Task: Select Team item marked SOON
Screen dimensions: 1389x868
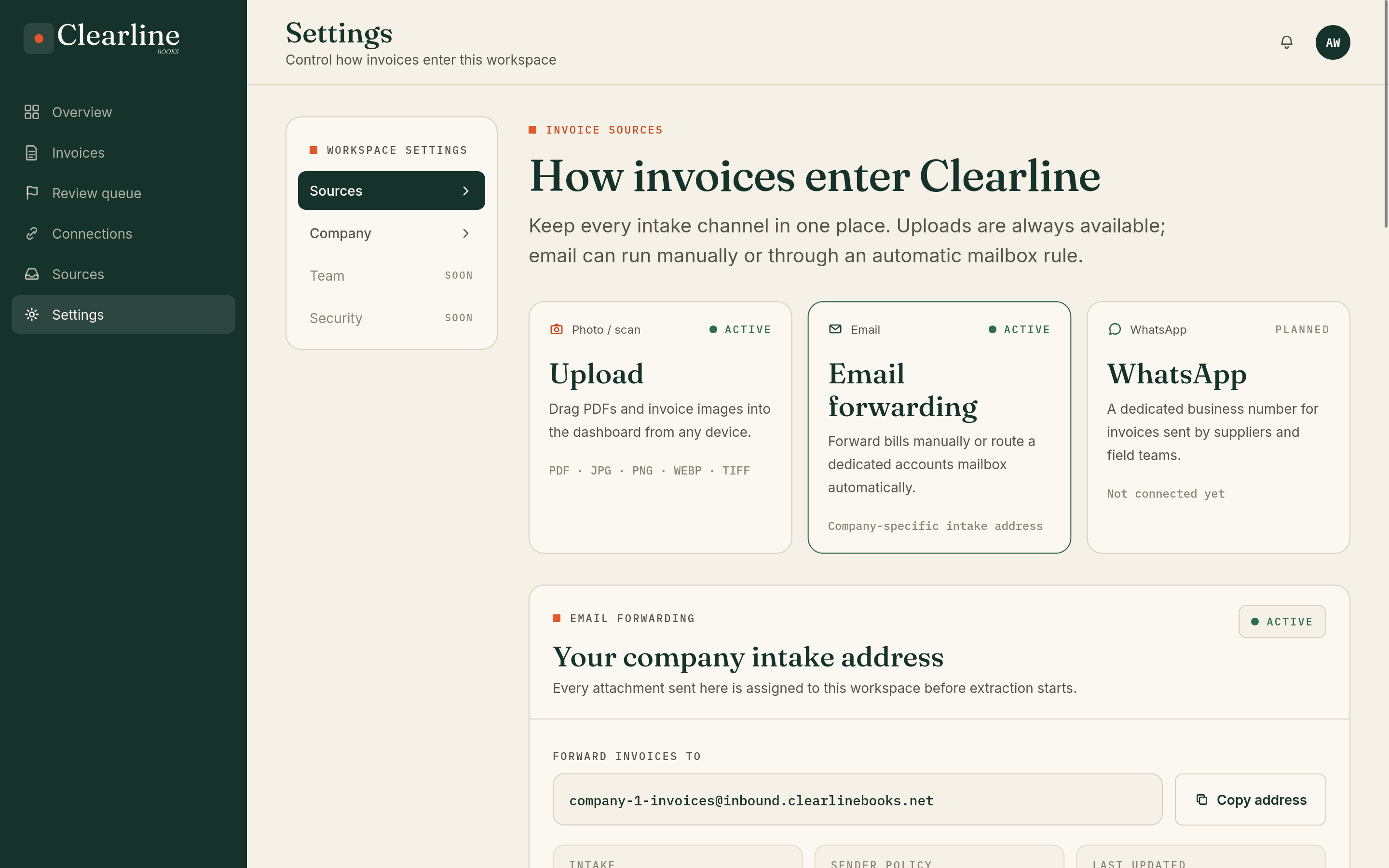Action: (x=392, y=275)
